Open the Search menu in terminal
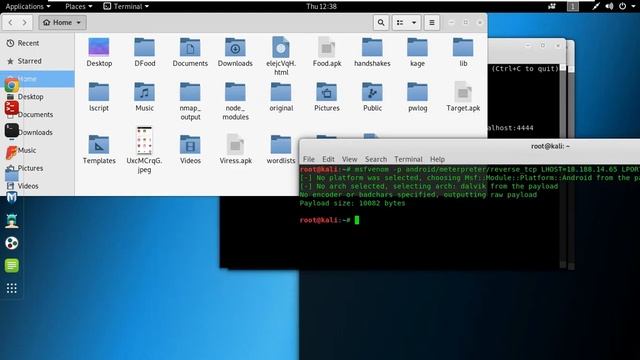This screenshot has width=640, height=360. [x=376, y=159]
